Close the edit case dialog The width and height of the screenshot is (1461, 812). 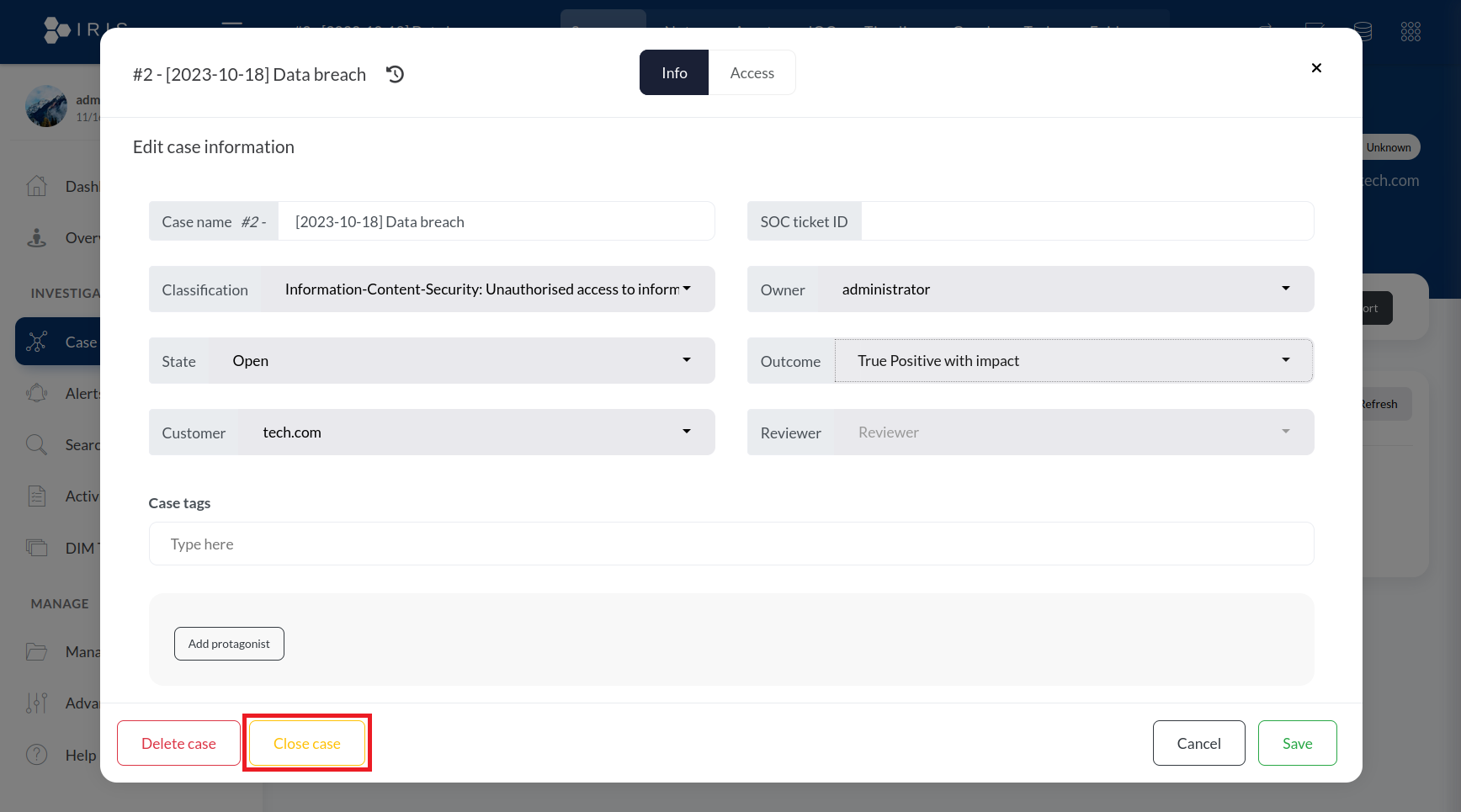[x=1316, y=68]
